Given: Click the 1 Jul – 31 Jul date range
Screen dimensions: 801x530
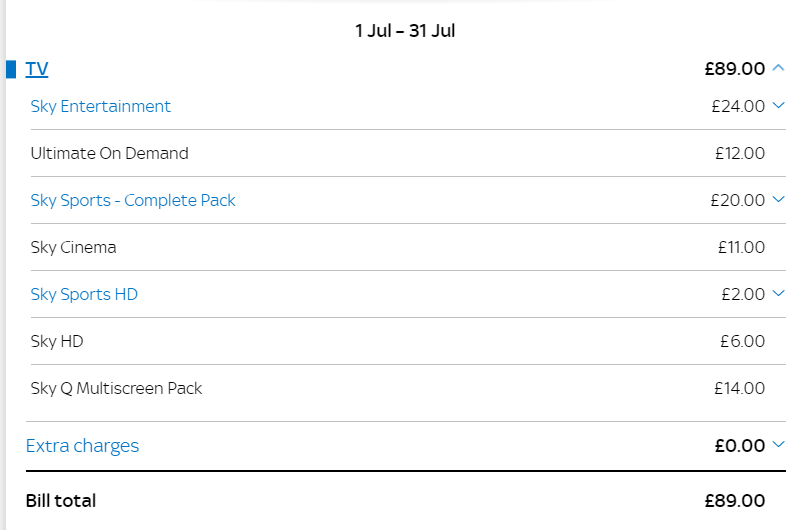Looking at the screenshot, I should point(405,31).
